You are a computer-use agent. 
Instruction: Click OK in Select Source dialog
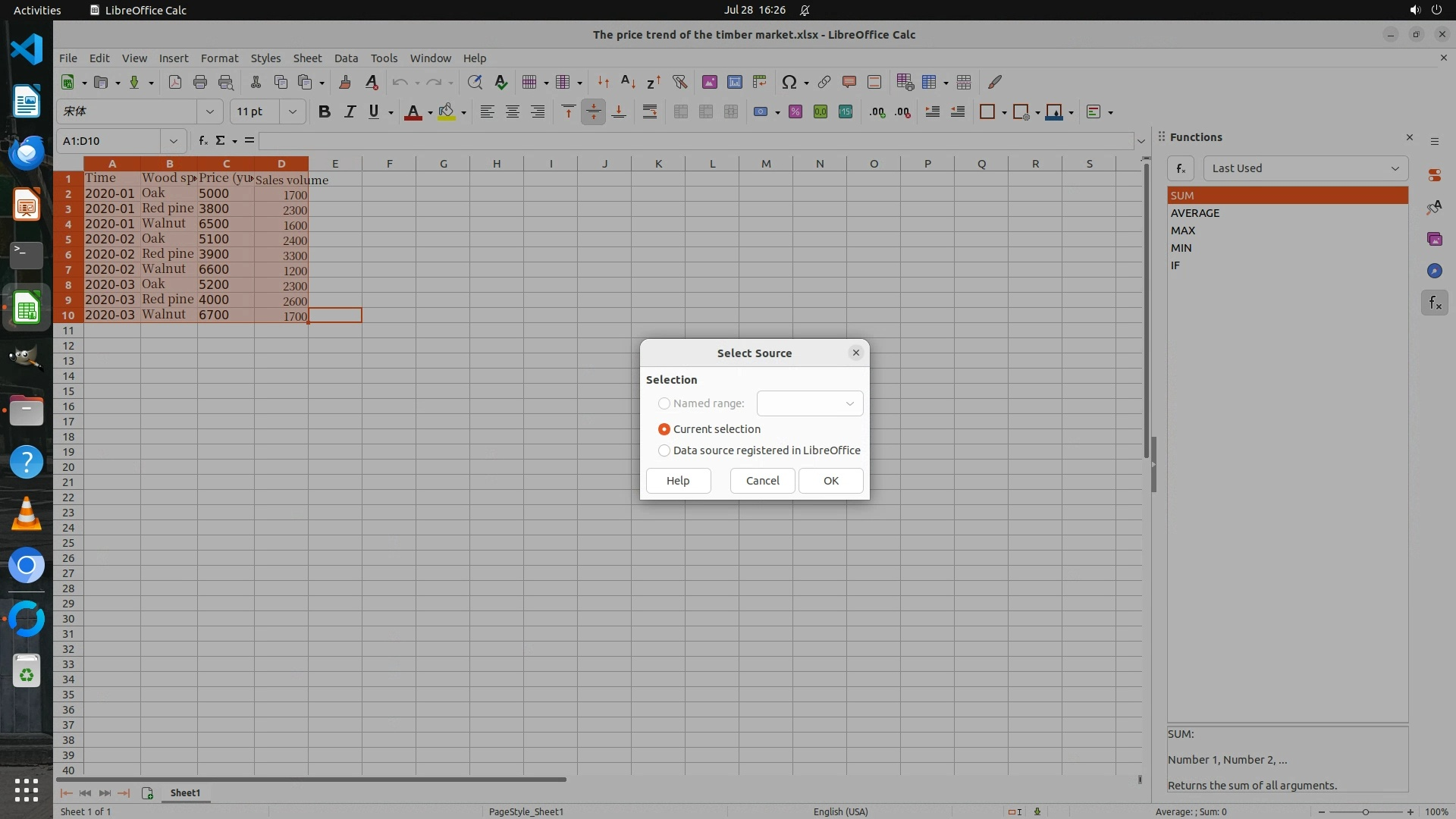(x=830, y=481)
